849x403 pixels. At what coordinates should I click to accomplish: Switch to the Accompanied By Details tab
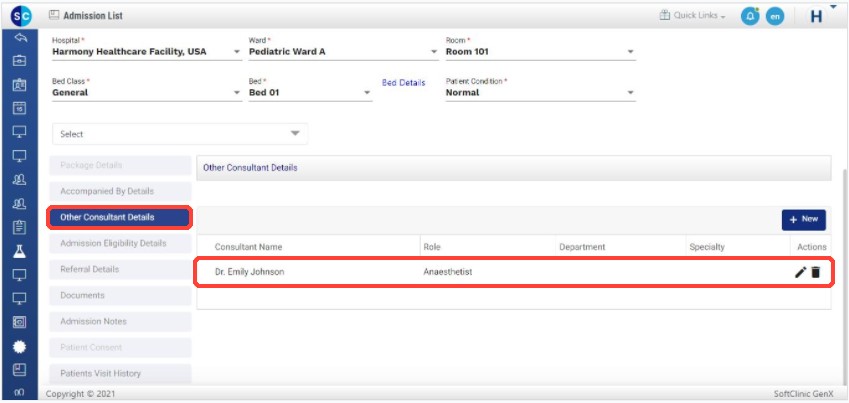(119, 191)
